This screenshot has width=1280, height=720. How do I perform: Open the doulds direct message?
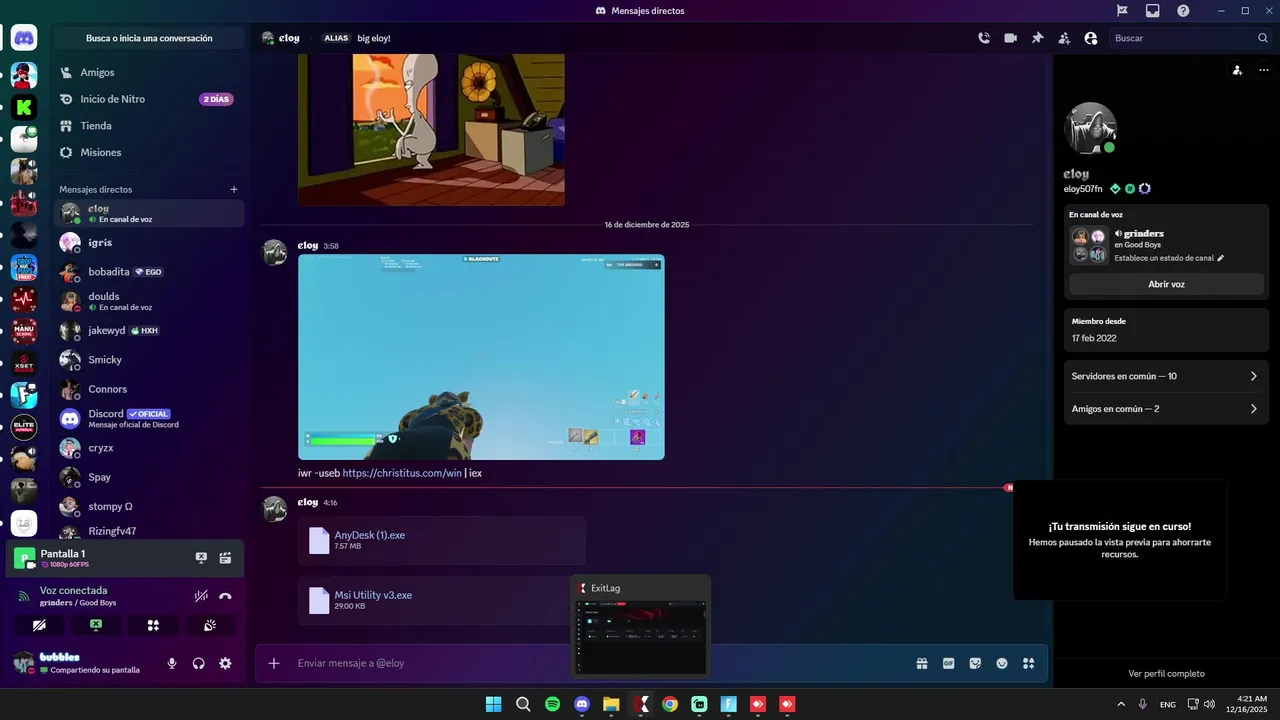pyautogui.click(x=148, y=301)
